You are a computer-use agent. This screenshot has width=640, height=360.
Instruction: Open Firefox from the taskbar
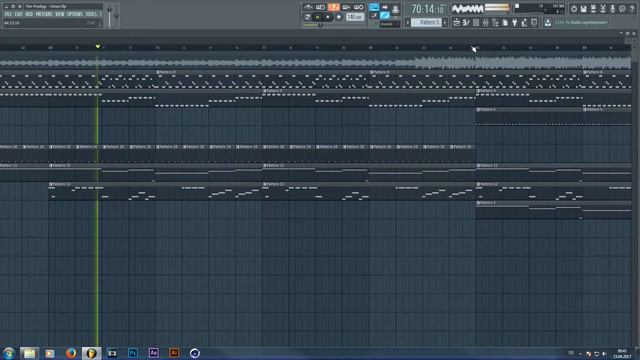point(71,353)
